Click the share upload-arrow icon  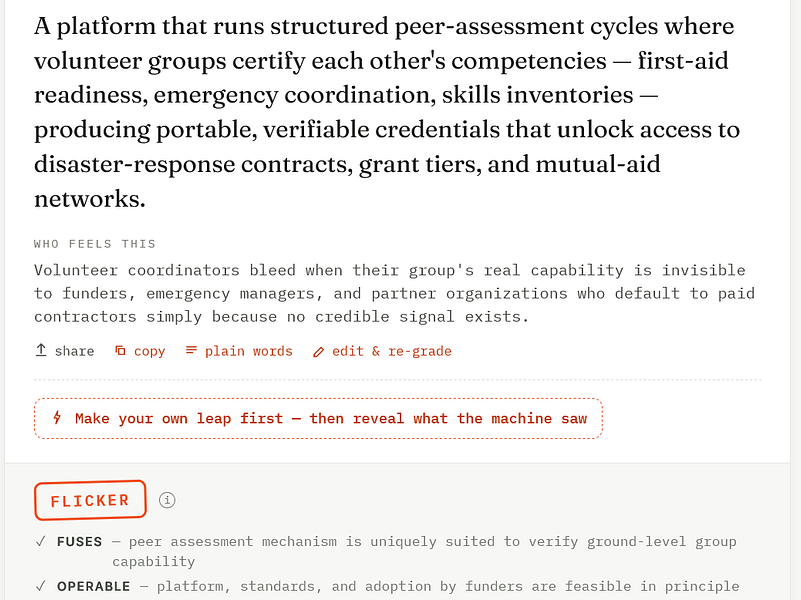[41, 350]
